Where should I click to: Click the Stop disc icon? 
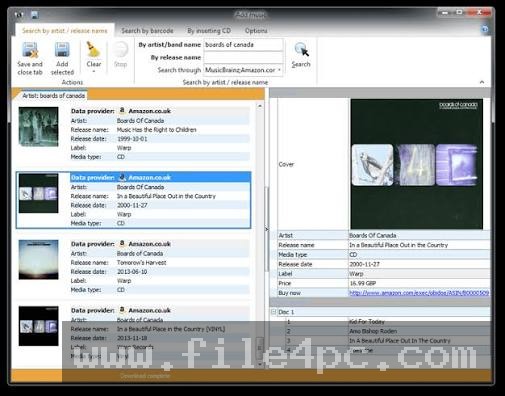click(x=120, y=50)
